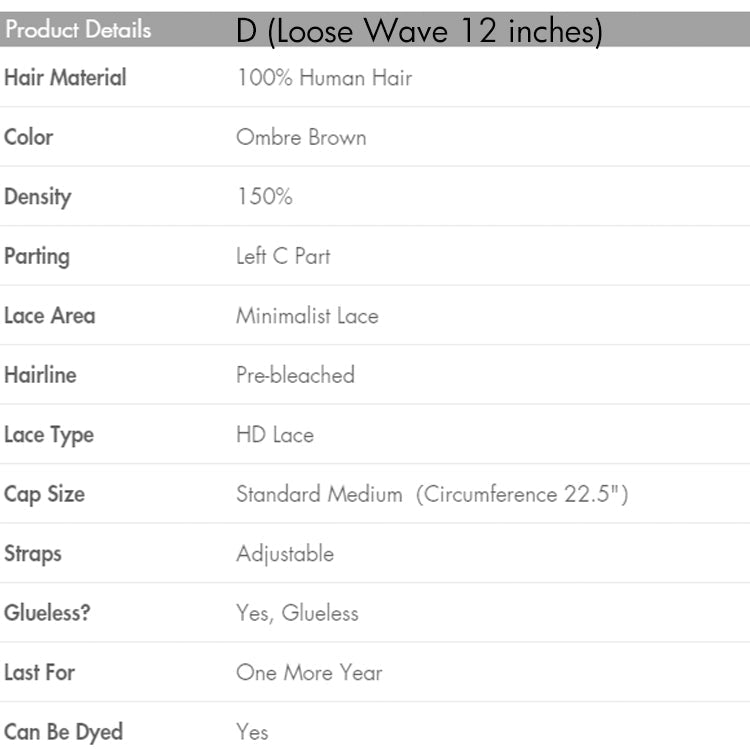Click the Color row label
750x750 pixels.
(x=29, y=137)
